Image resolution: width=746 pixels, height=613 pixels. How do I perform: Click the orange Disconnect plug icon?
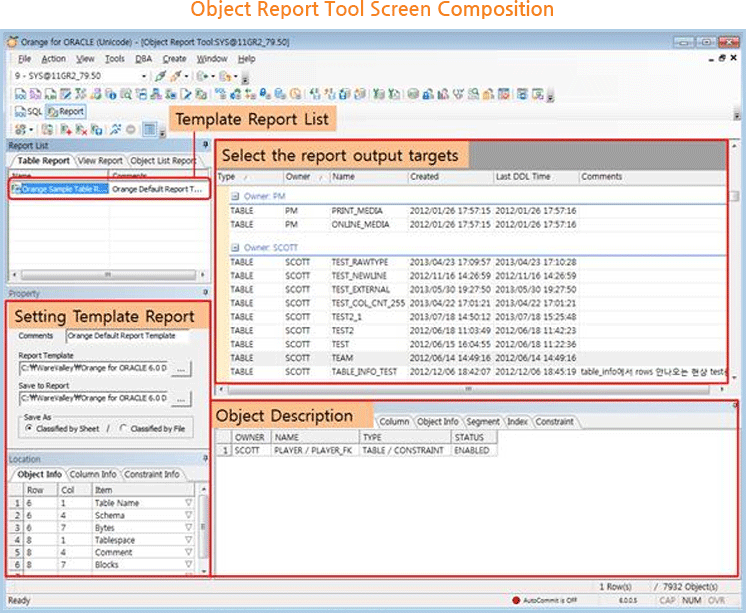(176, 76)
